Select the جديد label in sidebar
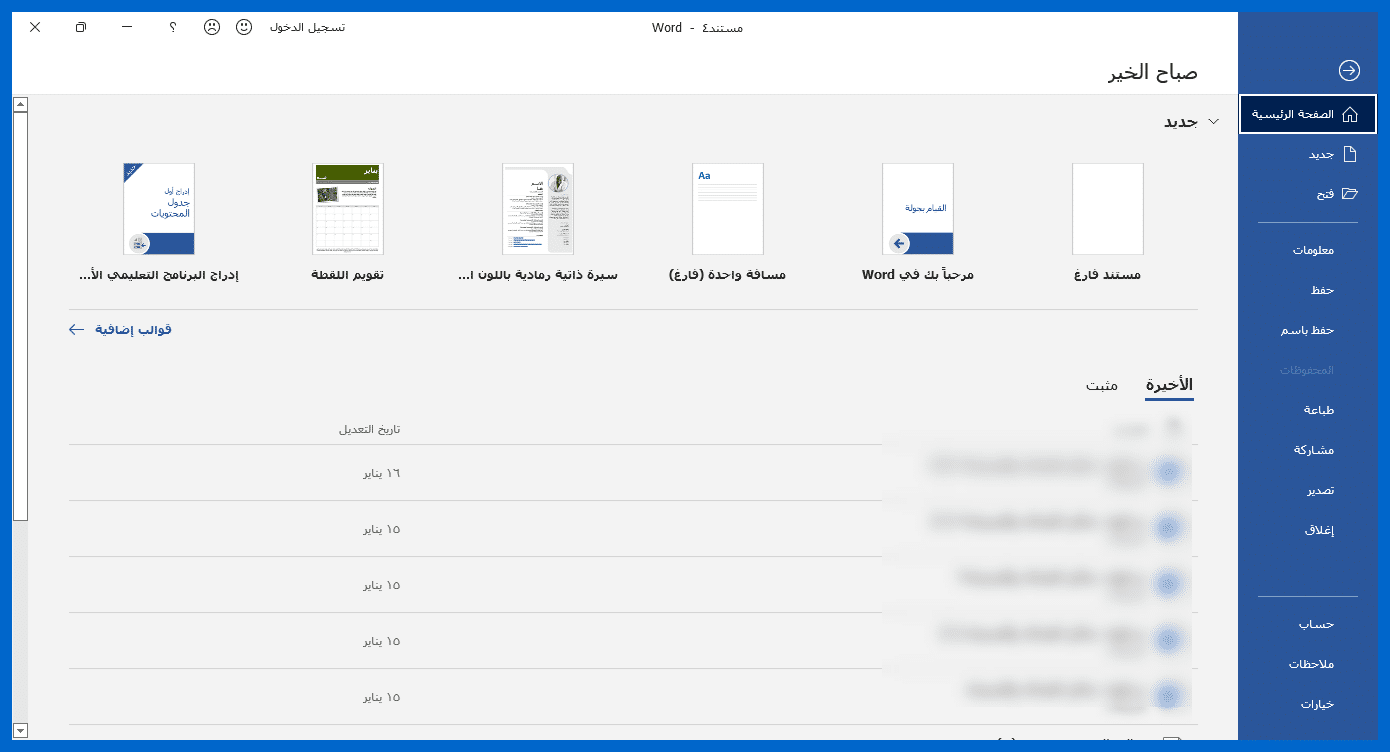1390x752 pixels. pos(1322,154)
